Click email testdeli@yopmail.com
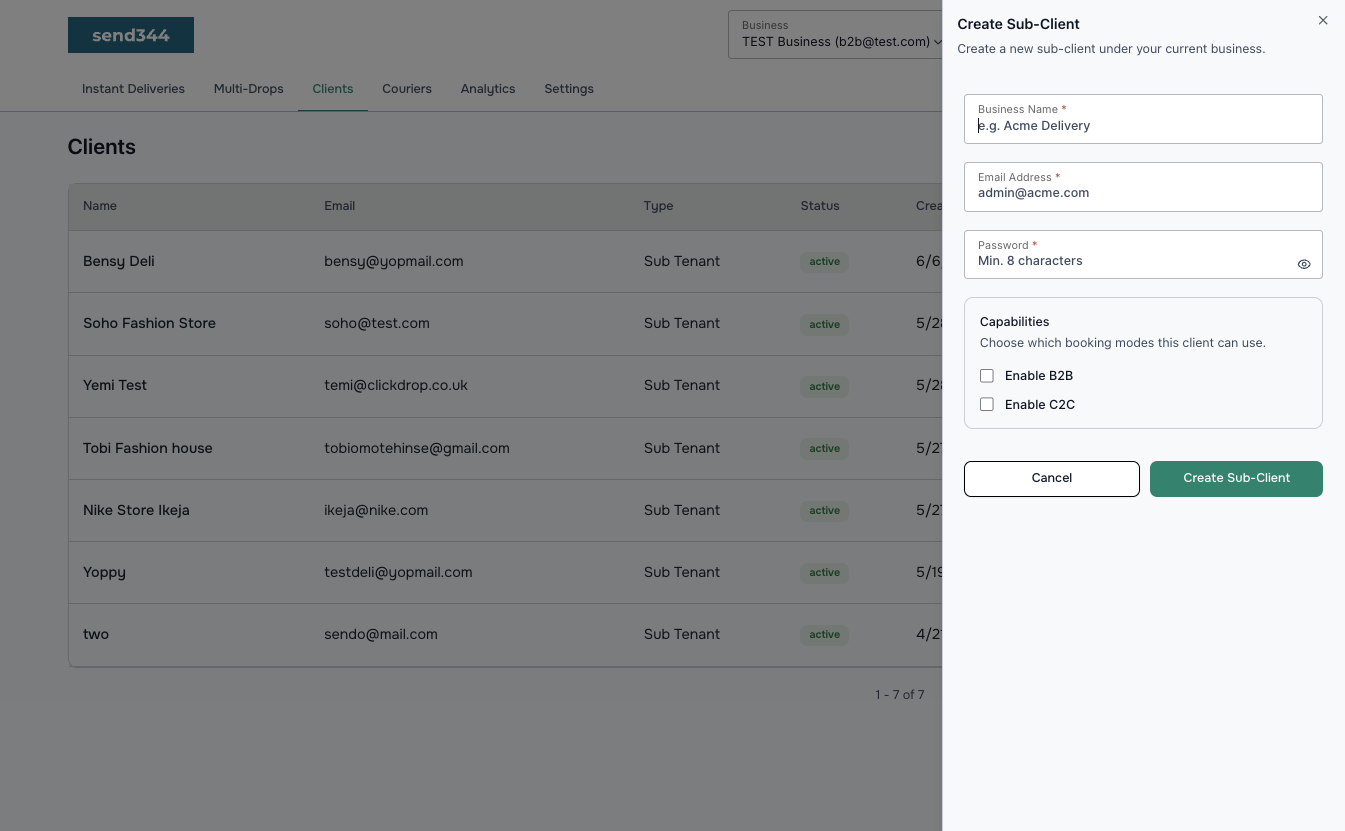 tap(398, 572)
